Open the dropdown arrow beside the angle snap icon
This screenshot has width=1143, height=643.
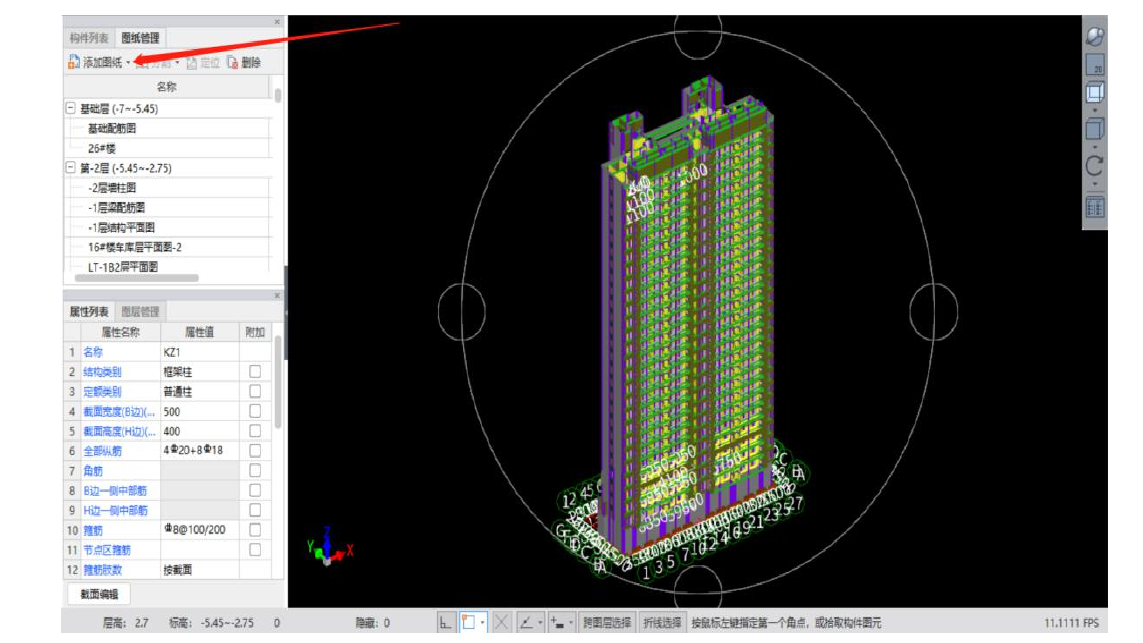tap(540, 623)
